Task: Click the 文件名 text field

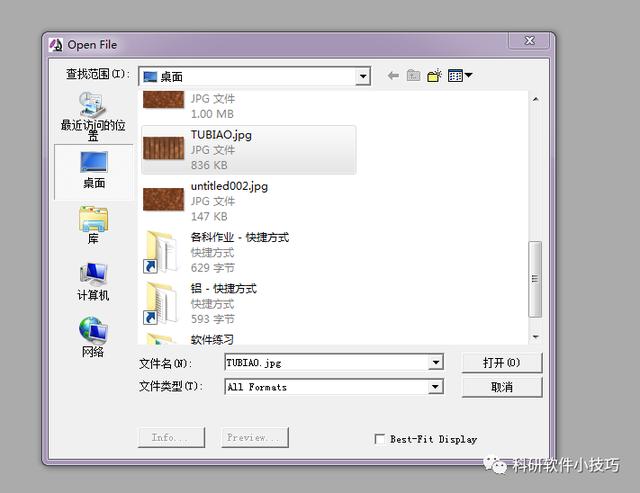Action: tap(327, 362)
